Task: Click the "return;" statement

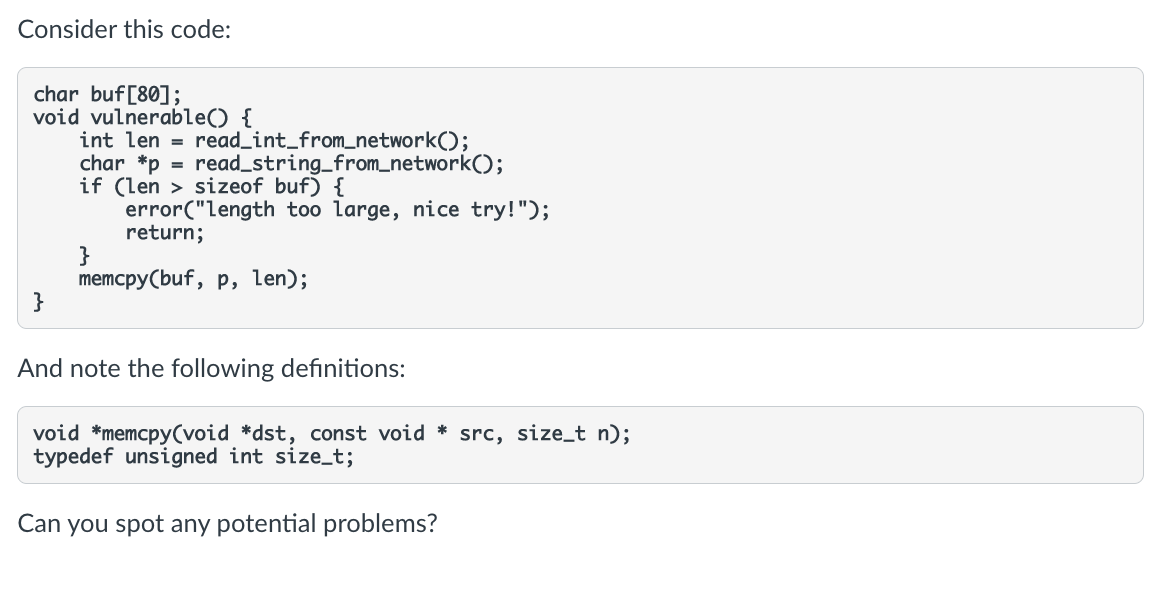Action: [164, 232]
